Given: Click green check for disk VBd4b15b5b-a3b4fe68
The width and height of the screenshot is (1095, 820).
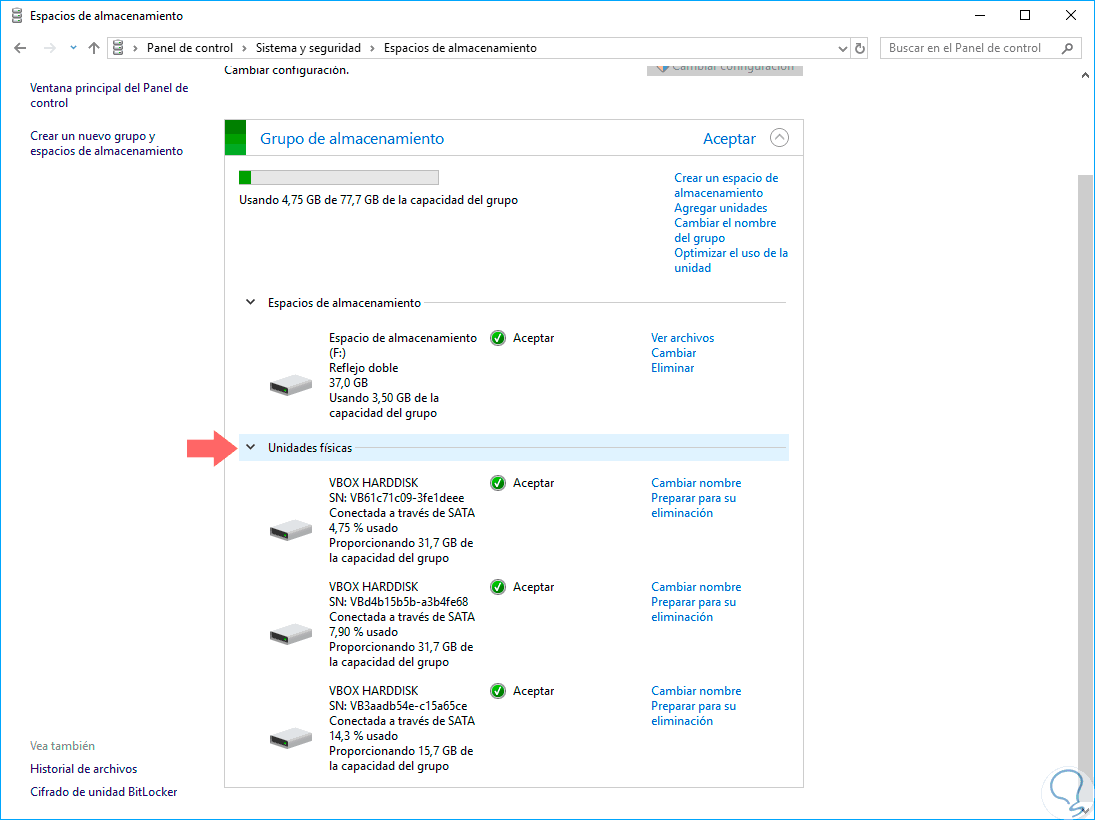Looking at the screenshot, I should coord(498,587).
